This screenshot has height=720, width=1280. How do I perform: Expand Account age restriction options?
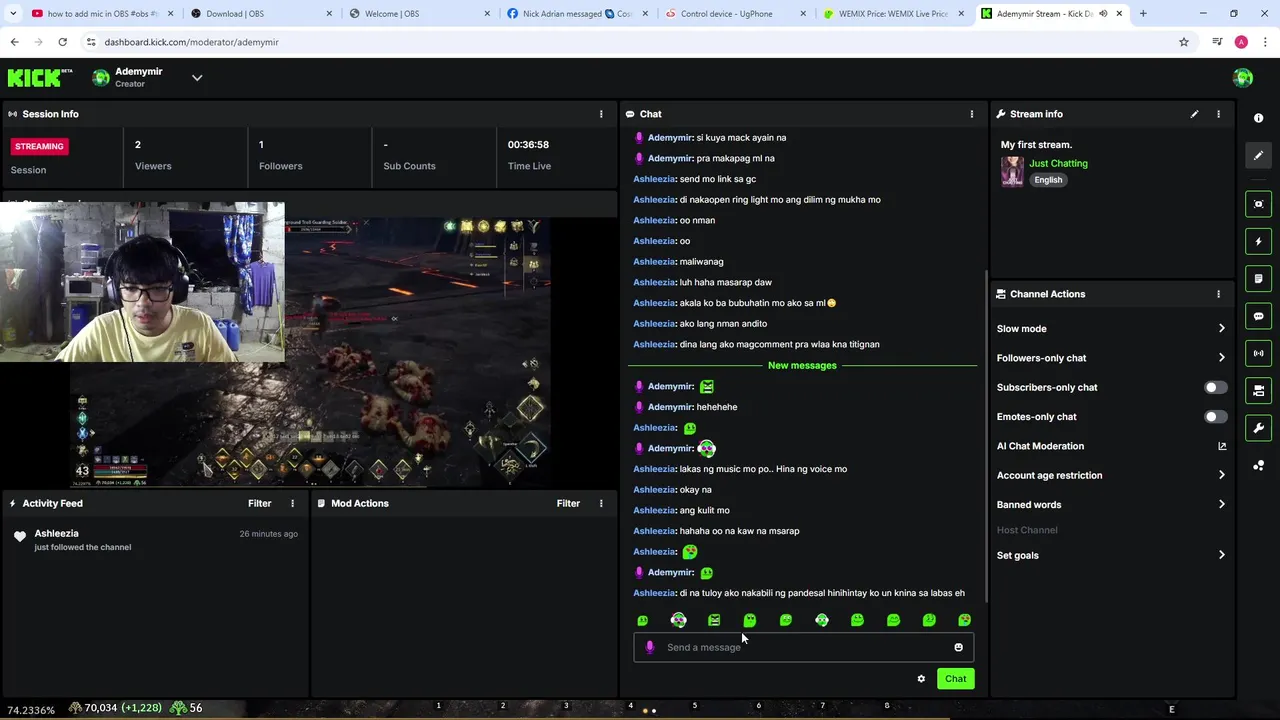click(1110, 476)
